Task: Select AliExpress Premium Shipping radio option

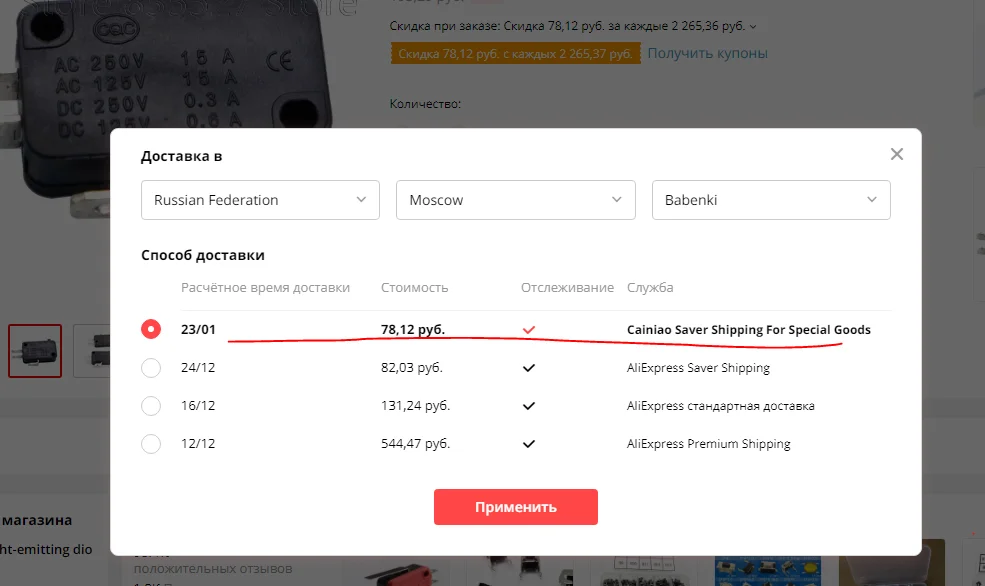Action: (x=151, y=444)
